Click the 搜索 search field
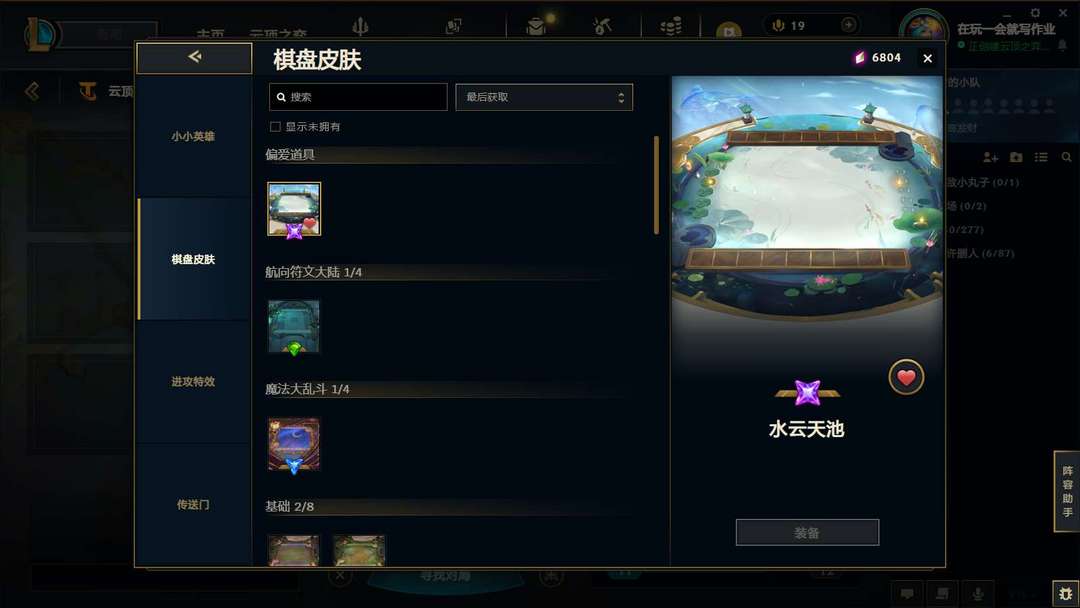The image size is (1080, 608). tap(358, 97)
